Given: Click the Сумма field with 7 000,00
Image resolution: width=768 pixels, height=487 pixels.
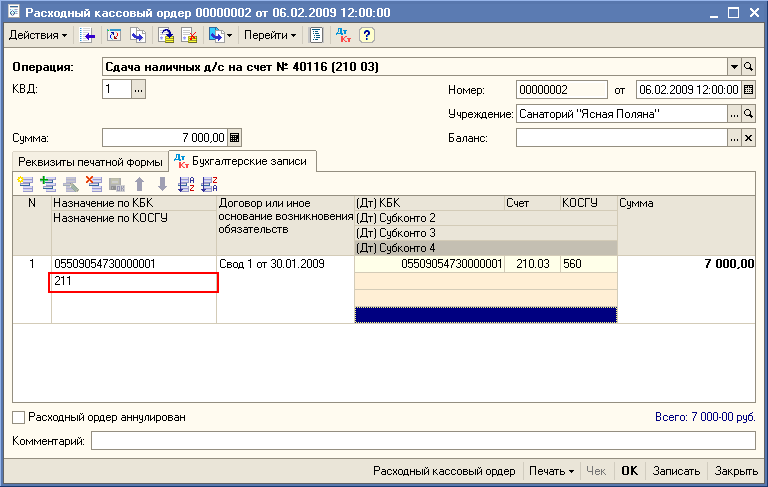Looking at the screenshot, I should (165, 138).
